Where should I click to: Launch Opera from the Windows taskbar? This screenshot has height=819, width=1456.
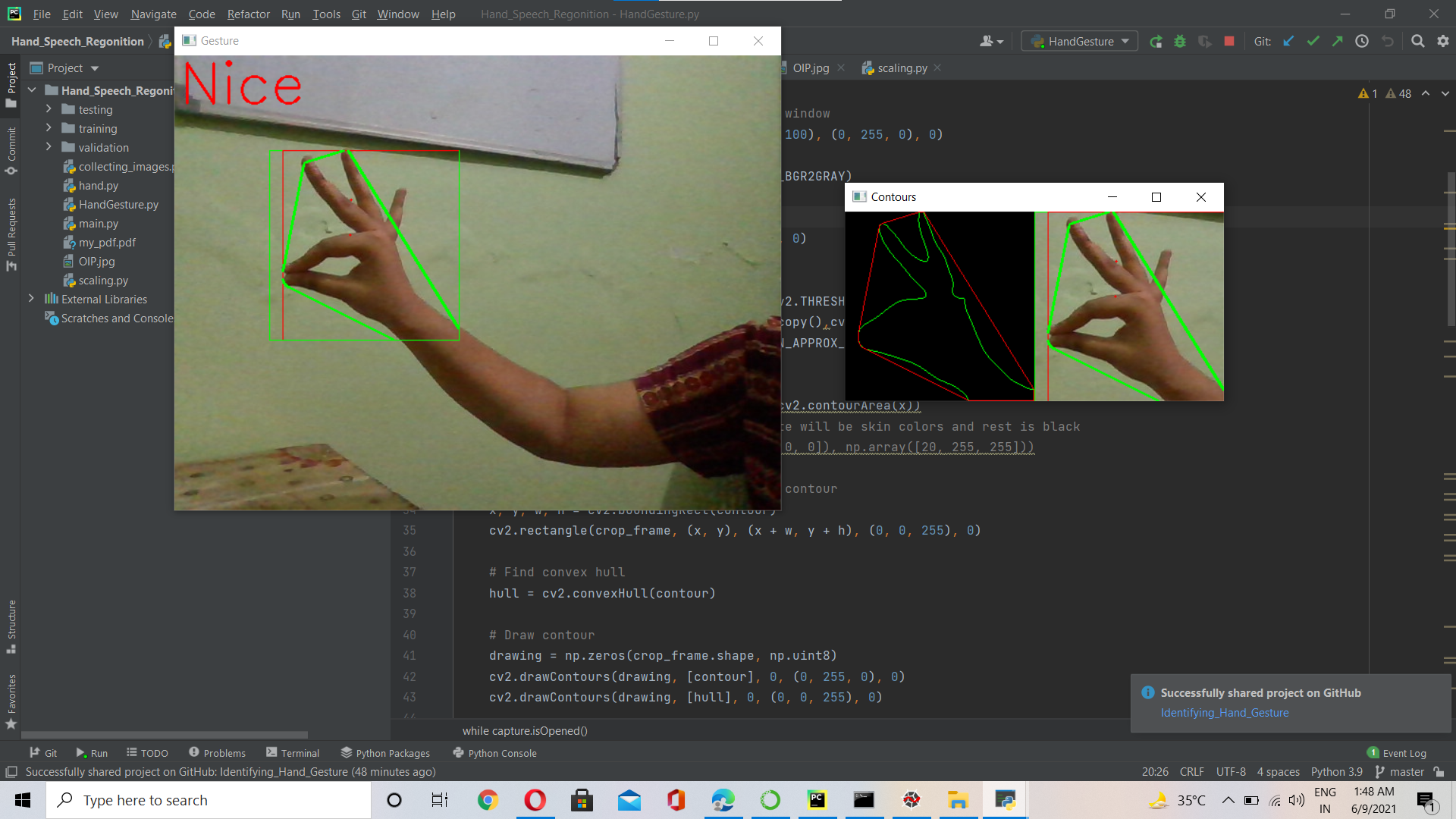(535, 800)
